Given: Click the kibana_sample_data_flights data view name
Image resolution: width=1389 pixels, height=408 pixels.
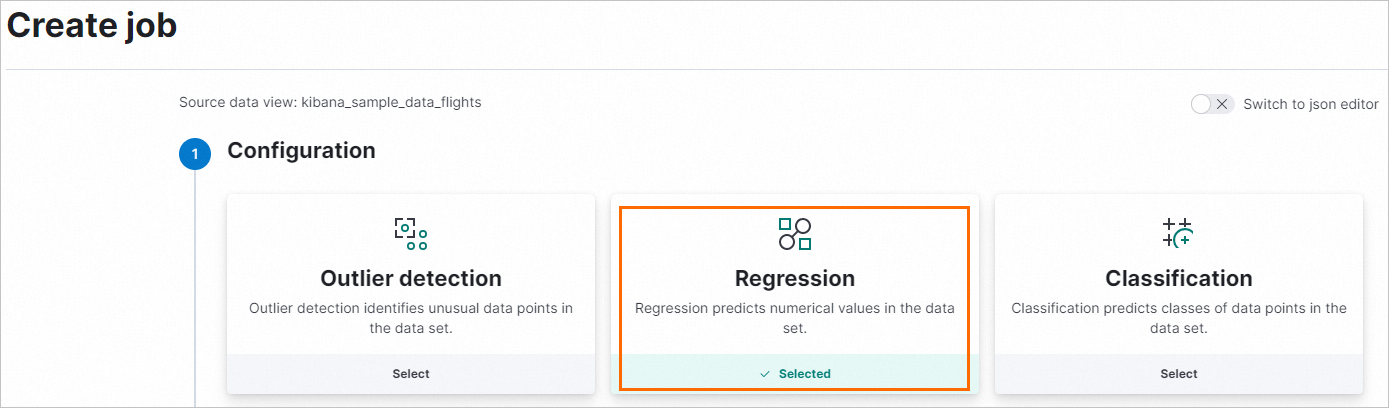Looking at the screenshot, I should (x=391, y=102).
